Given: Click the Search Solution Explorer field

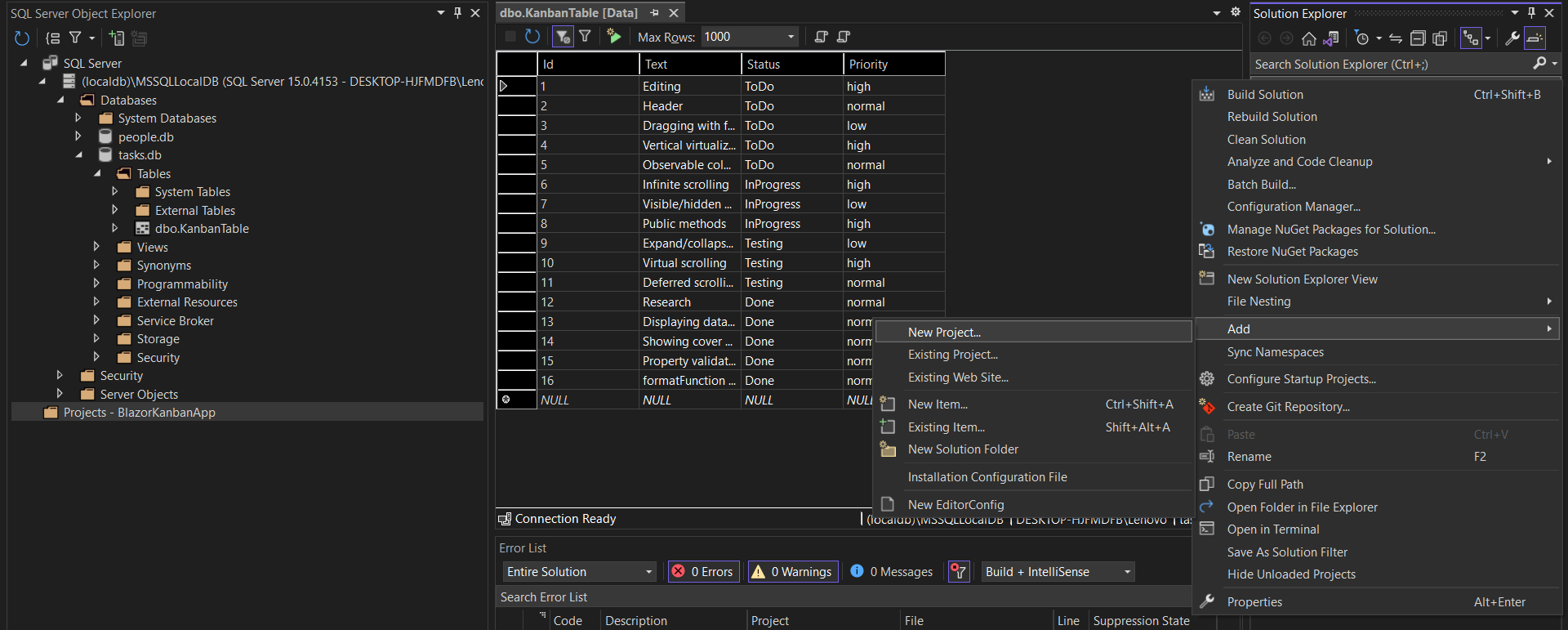Looking at the screenshot, I should (1388, 65).
